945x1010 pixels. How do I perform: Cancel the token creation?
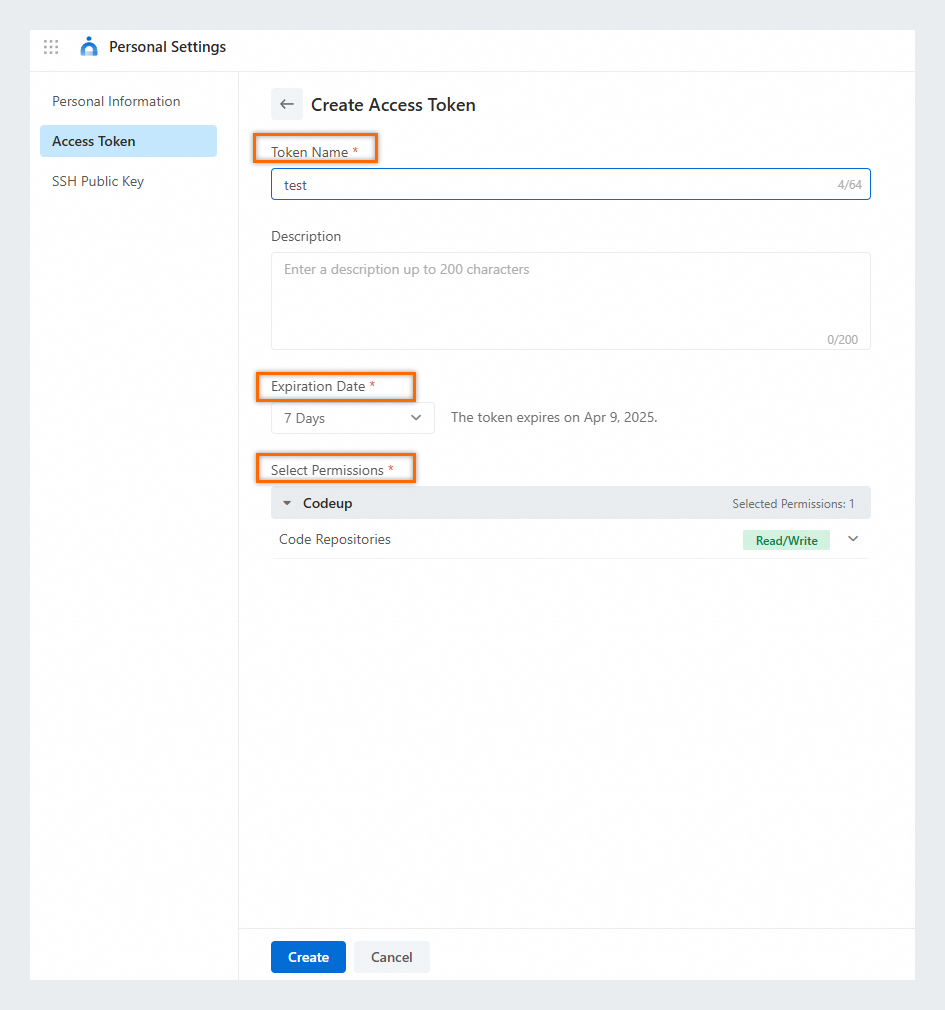(x=391, y=957)
